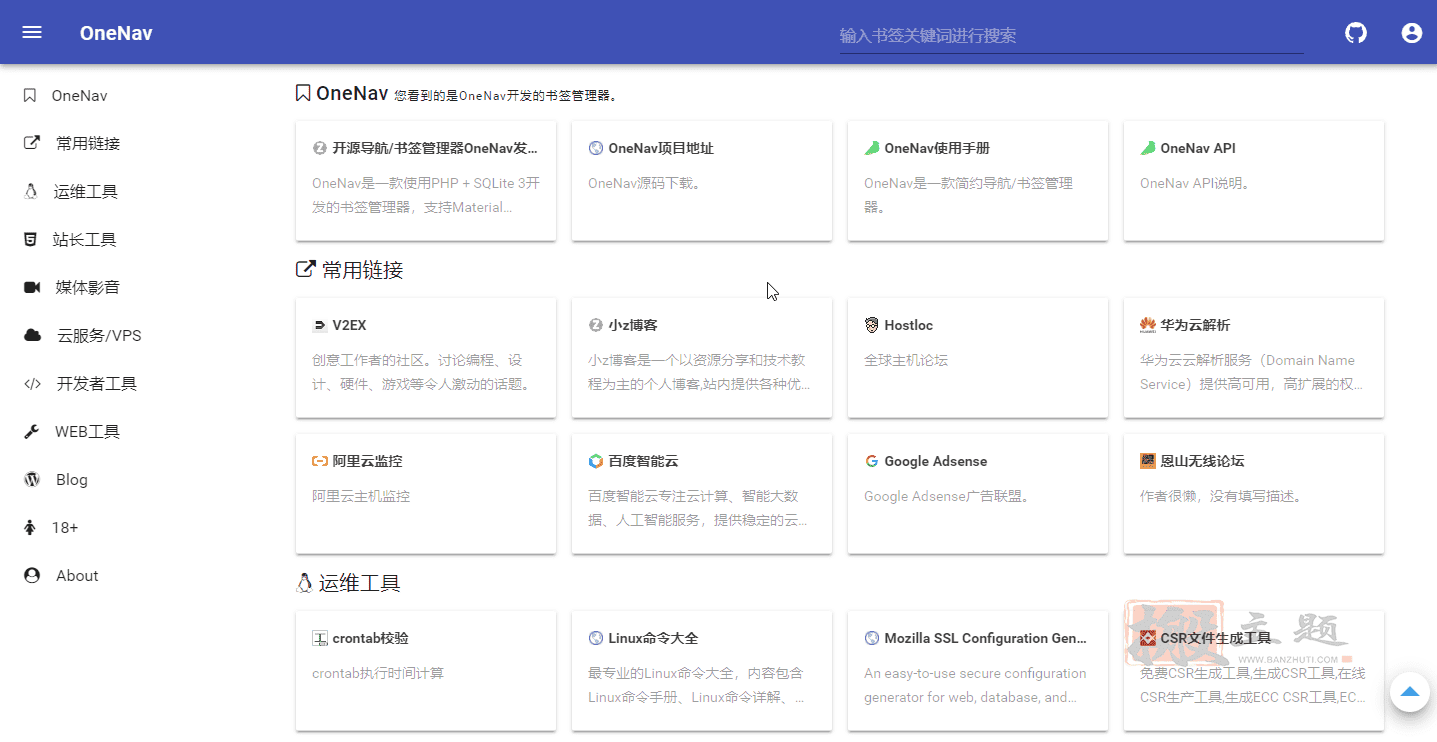The width and height of the screenshot is (1437, 742).
Task: Open the 恩山无线论坛 card title
Action: 1202,461
